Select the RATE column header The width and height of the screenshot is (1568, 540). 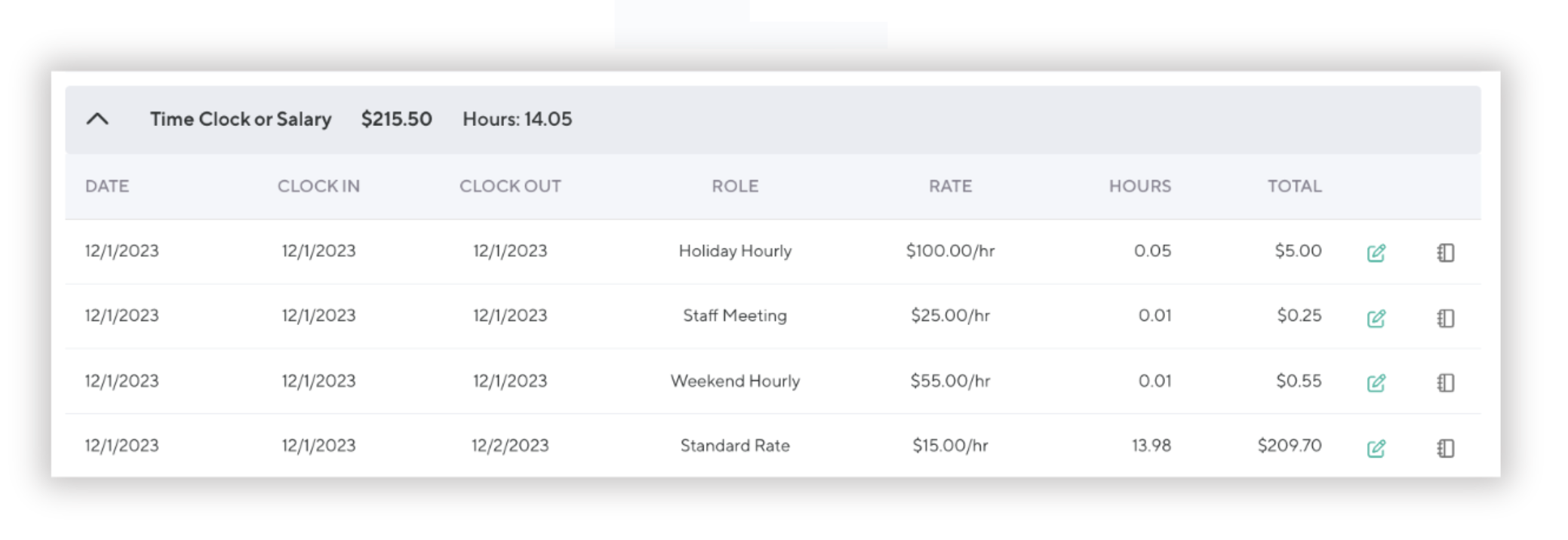pyautogui.click(x=950, y=186)
